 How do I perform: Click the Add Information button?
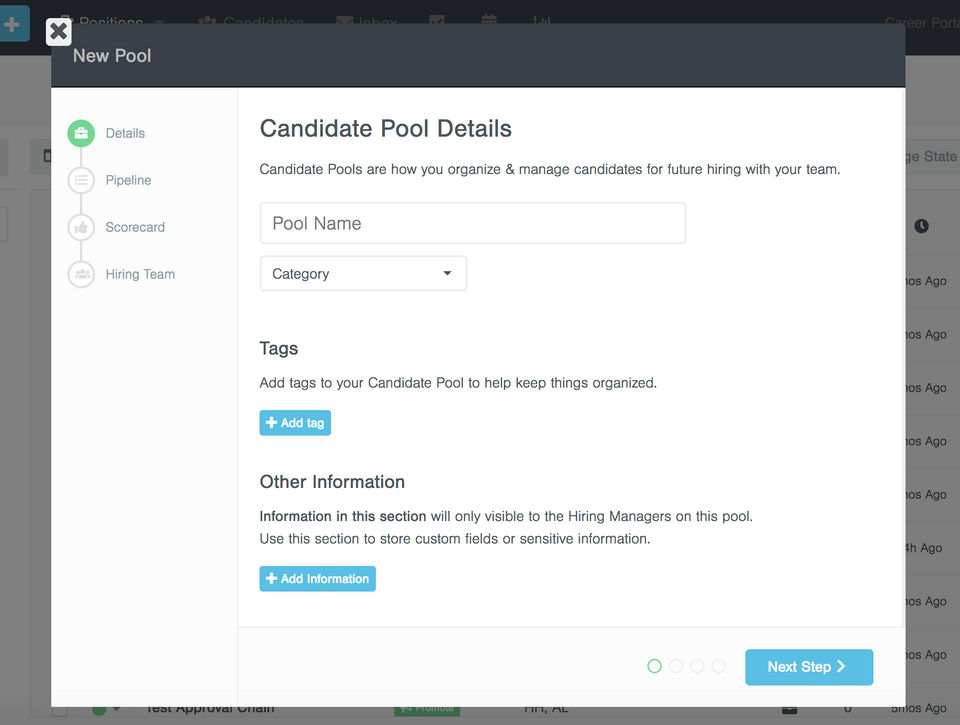point(317,579)
